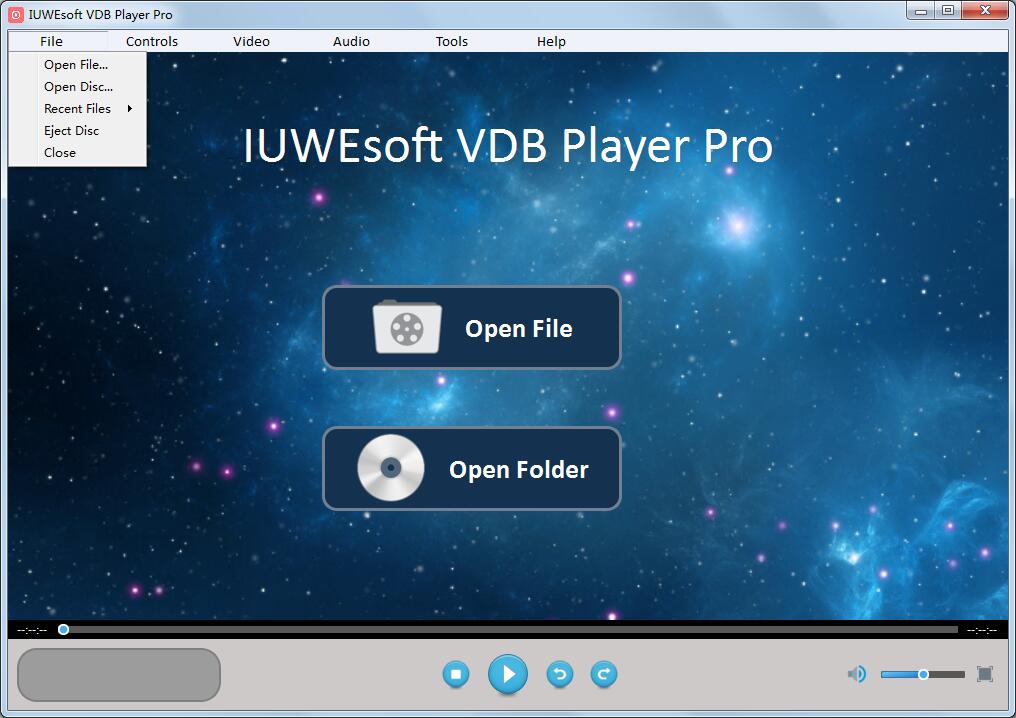Click the volume slider handle
Screen dimensions: 1016x718
(x=923, y=675)
